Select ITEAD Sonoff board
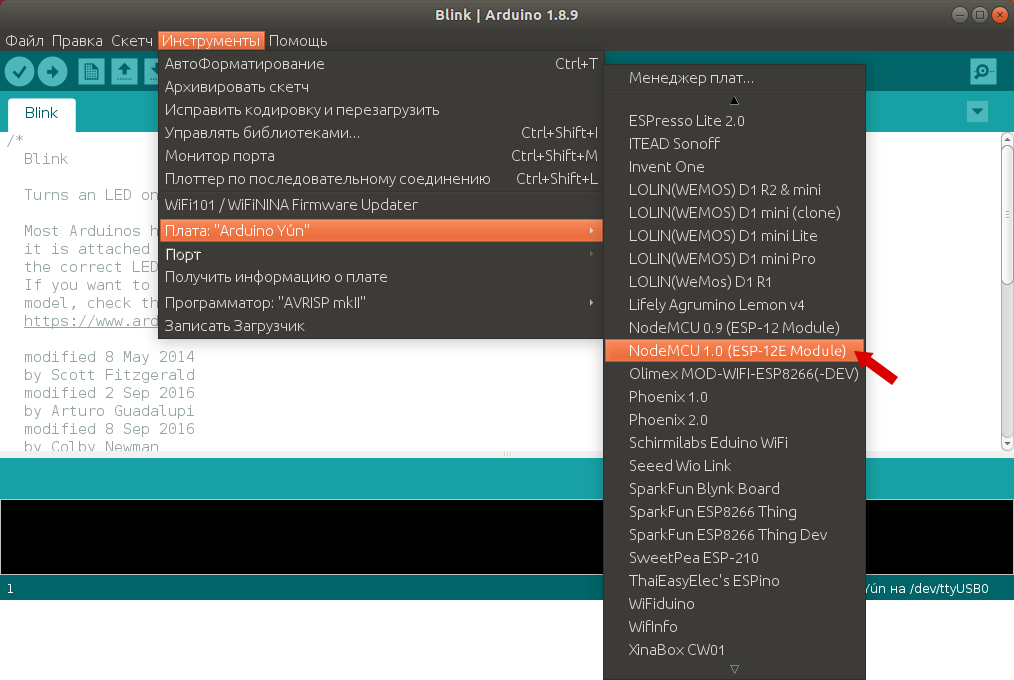Image resolution: width=1014 pixels, height=680 pixels. point(735,143)
